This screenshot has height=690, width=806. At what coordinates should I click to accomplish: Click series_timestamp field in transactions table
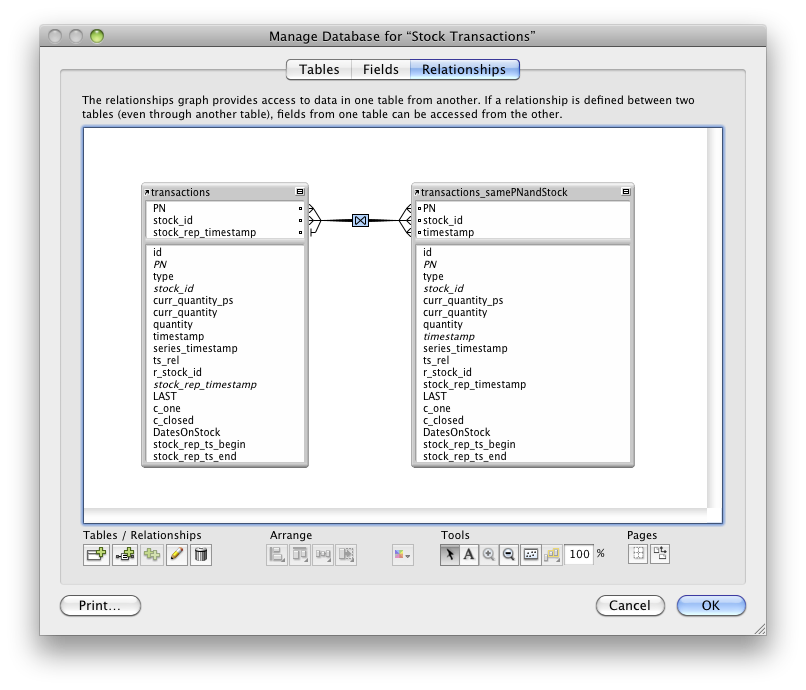pos(195,348)
